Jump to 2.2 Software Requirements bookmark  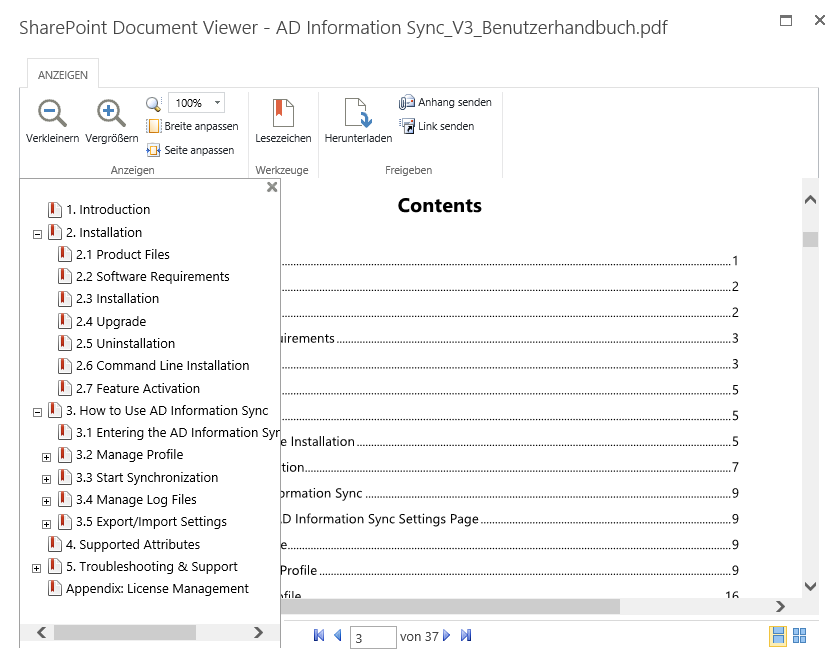152,277
